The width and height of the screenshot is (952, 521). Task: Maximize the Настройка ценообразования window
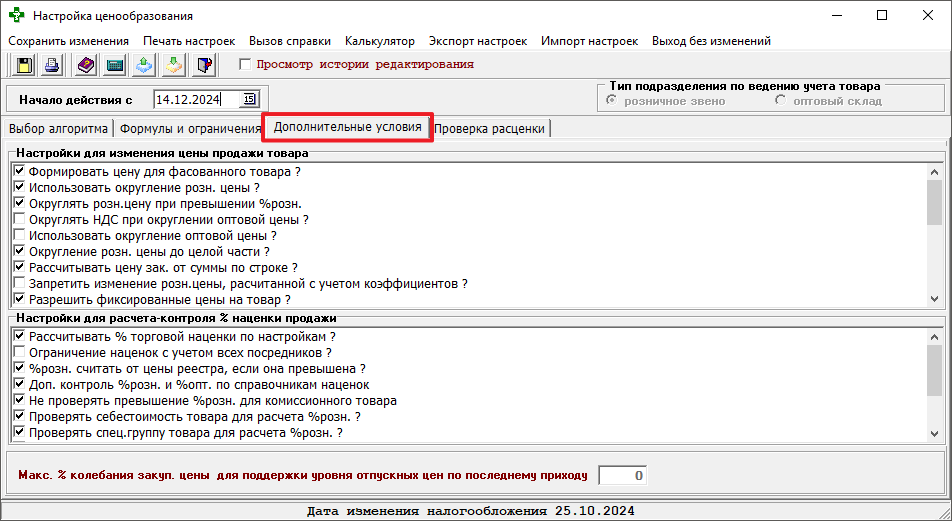(882, 15)
